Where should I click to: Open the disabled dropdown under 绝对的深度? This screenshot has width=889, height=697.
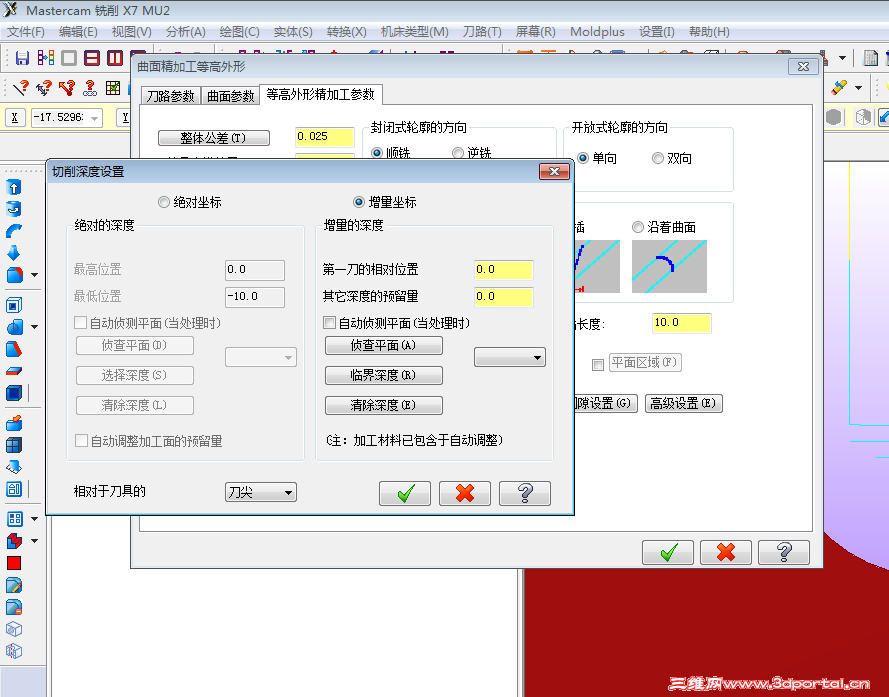click(261, 357)
